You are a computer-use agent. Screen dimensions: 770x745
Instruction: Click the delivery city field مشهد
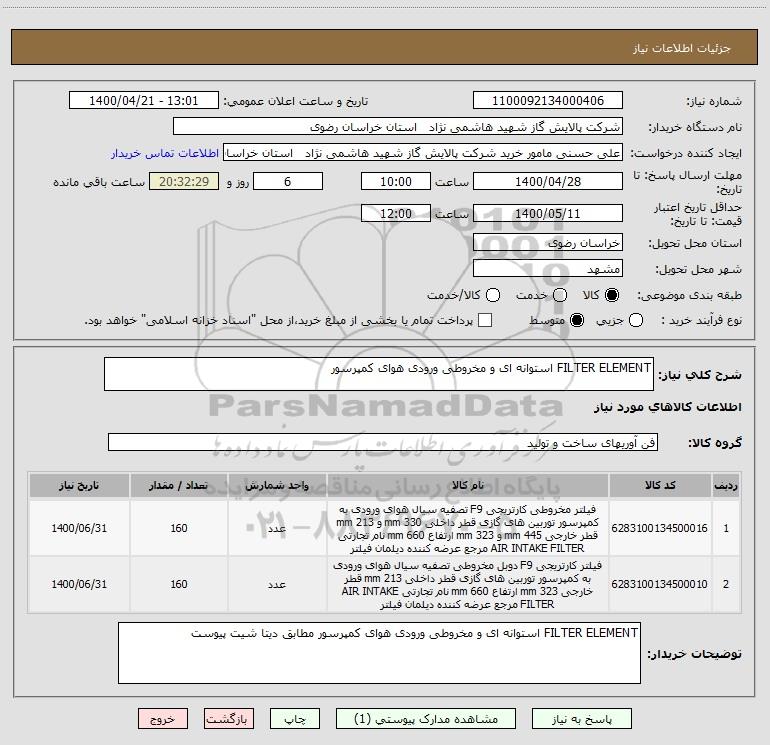[548, 269]
